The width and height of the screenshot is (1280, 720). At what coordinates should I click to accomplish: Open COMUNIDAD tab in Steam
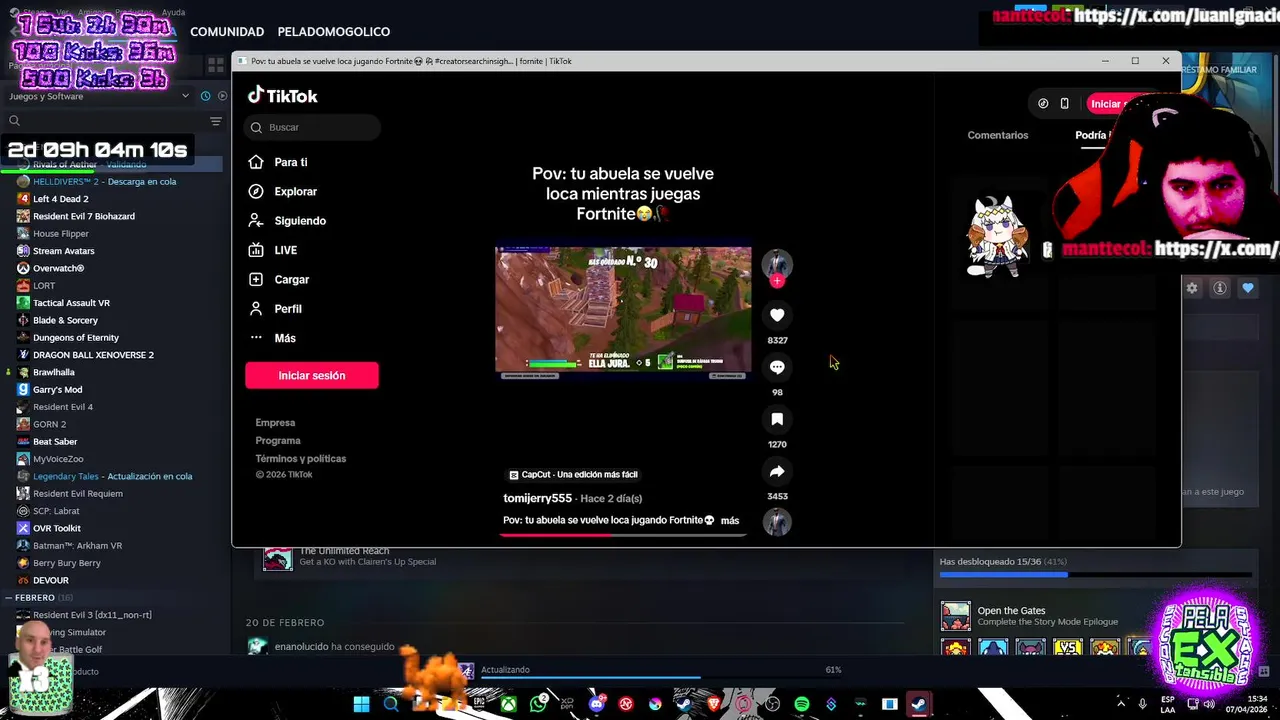[x=227, y=32]
